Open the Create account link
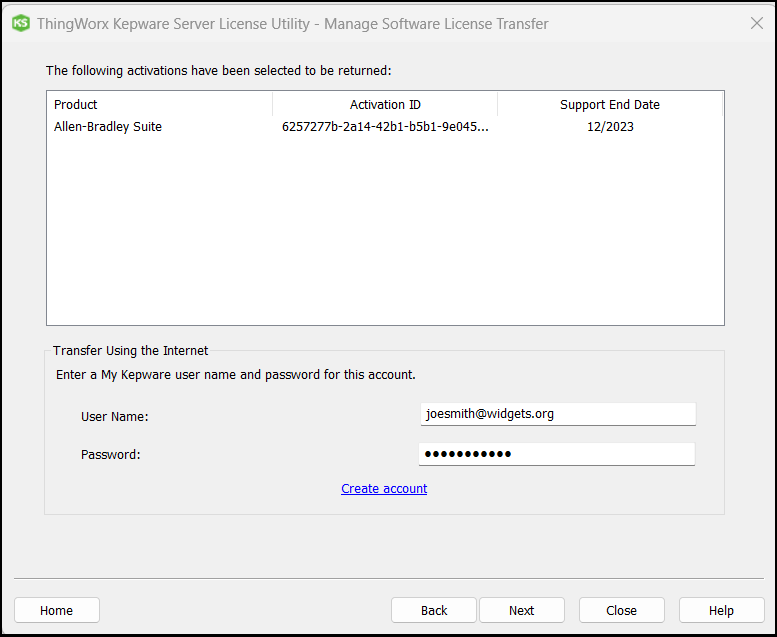Viewport: 777px width, 637px height. click(x=384, y=489)
